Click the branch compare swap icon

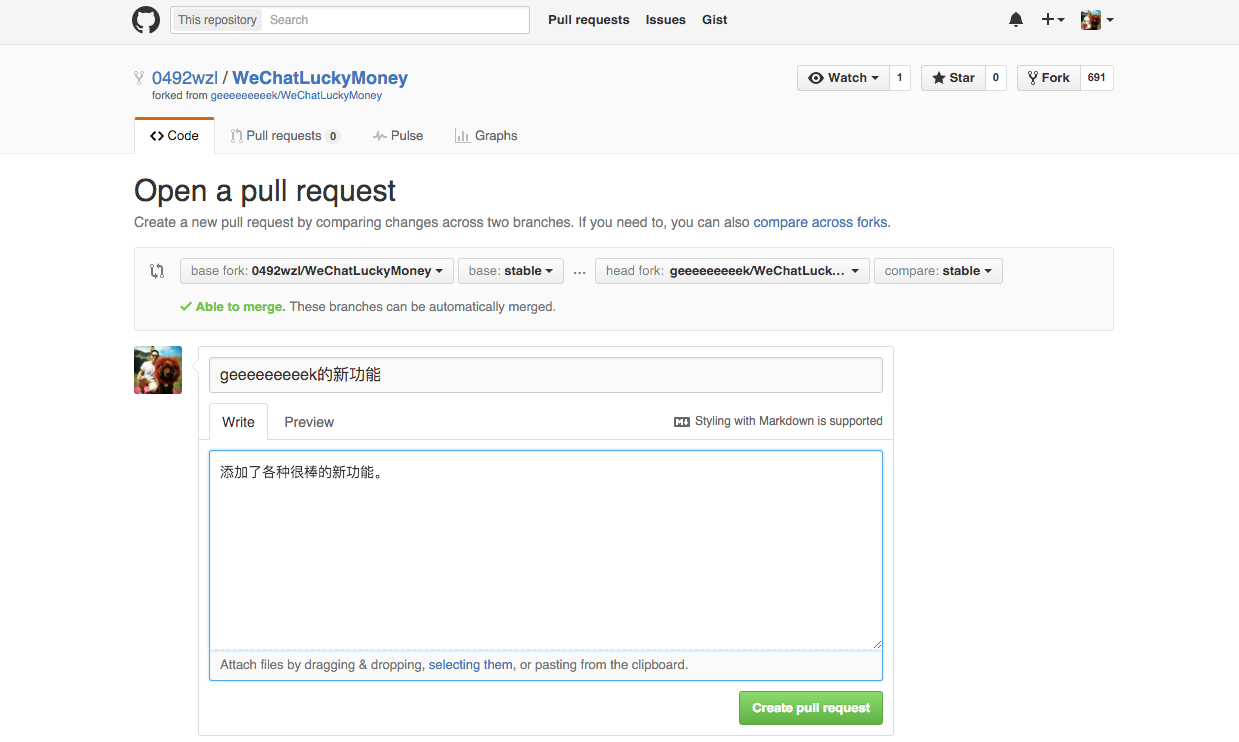[x=157, y=271]
